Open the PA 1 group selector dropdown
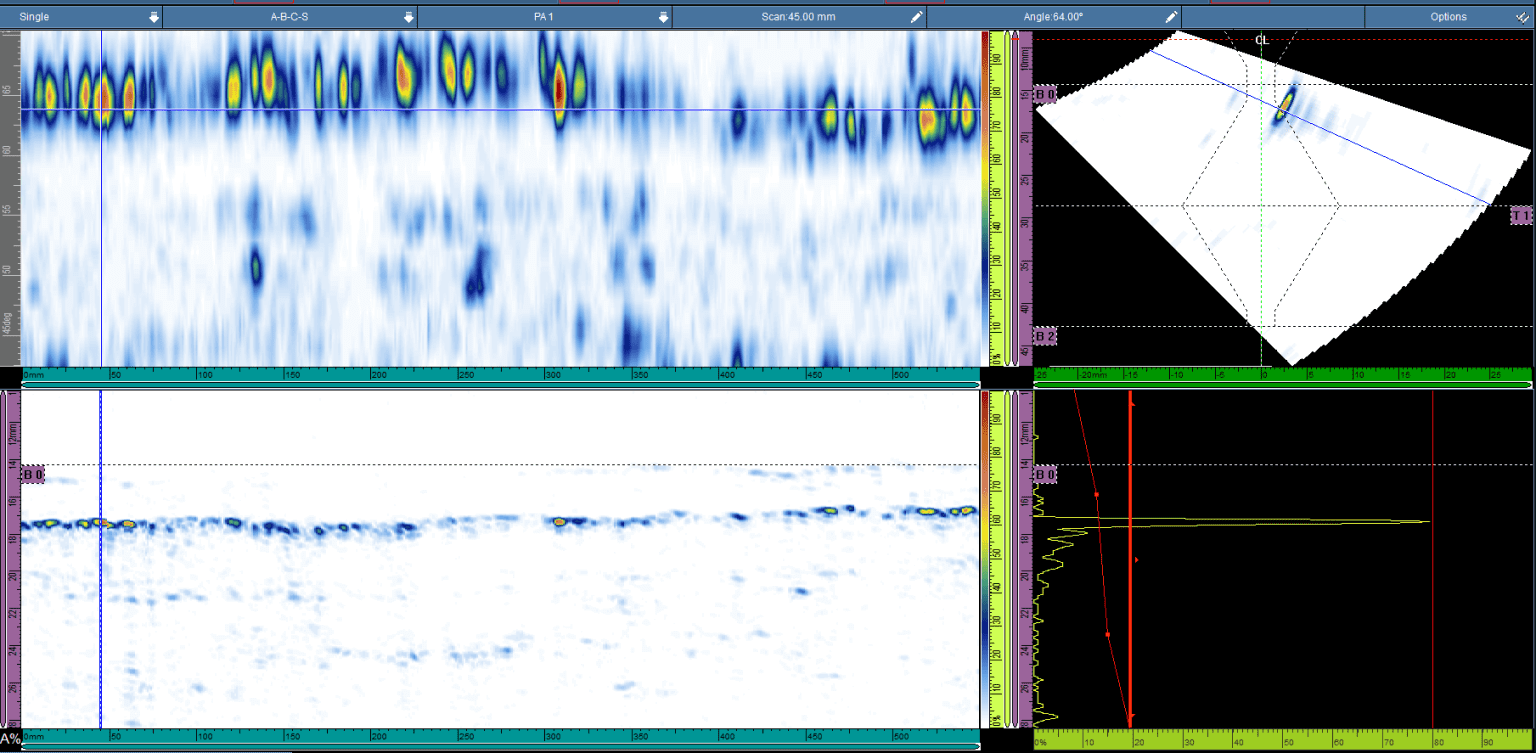1536x753 pixels. [663, 17]
